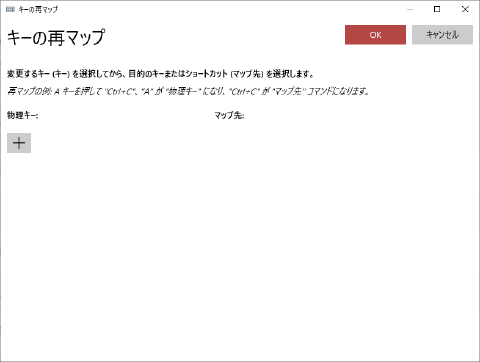
Task: Select the 物理キー: column label
Action: pyautogui.click(x=23, y=115)
